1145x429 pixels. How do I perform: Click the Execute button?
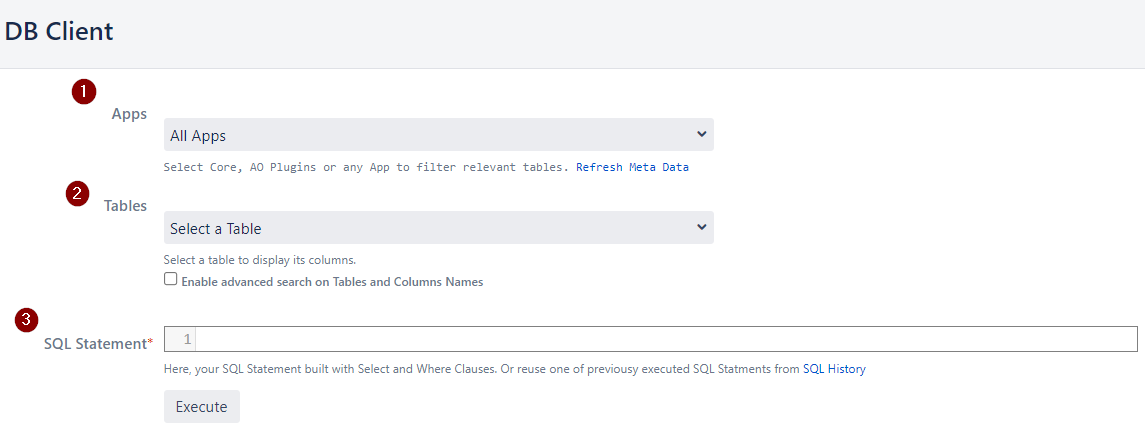202,406
